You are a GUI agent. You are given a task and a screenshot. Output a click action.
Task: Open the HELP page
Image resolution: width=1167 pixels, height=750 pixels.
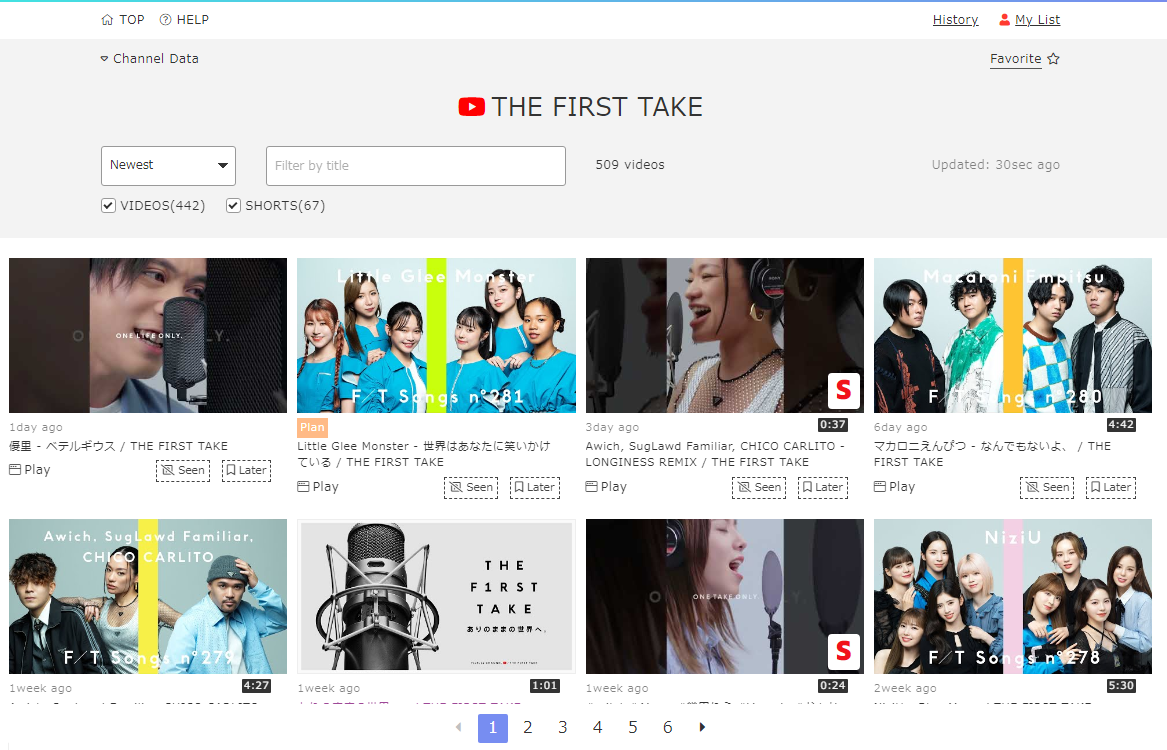[185, 19]
